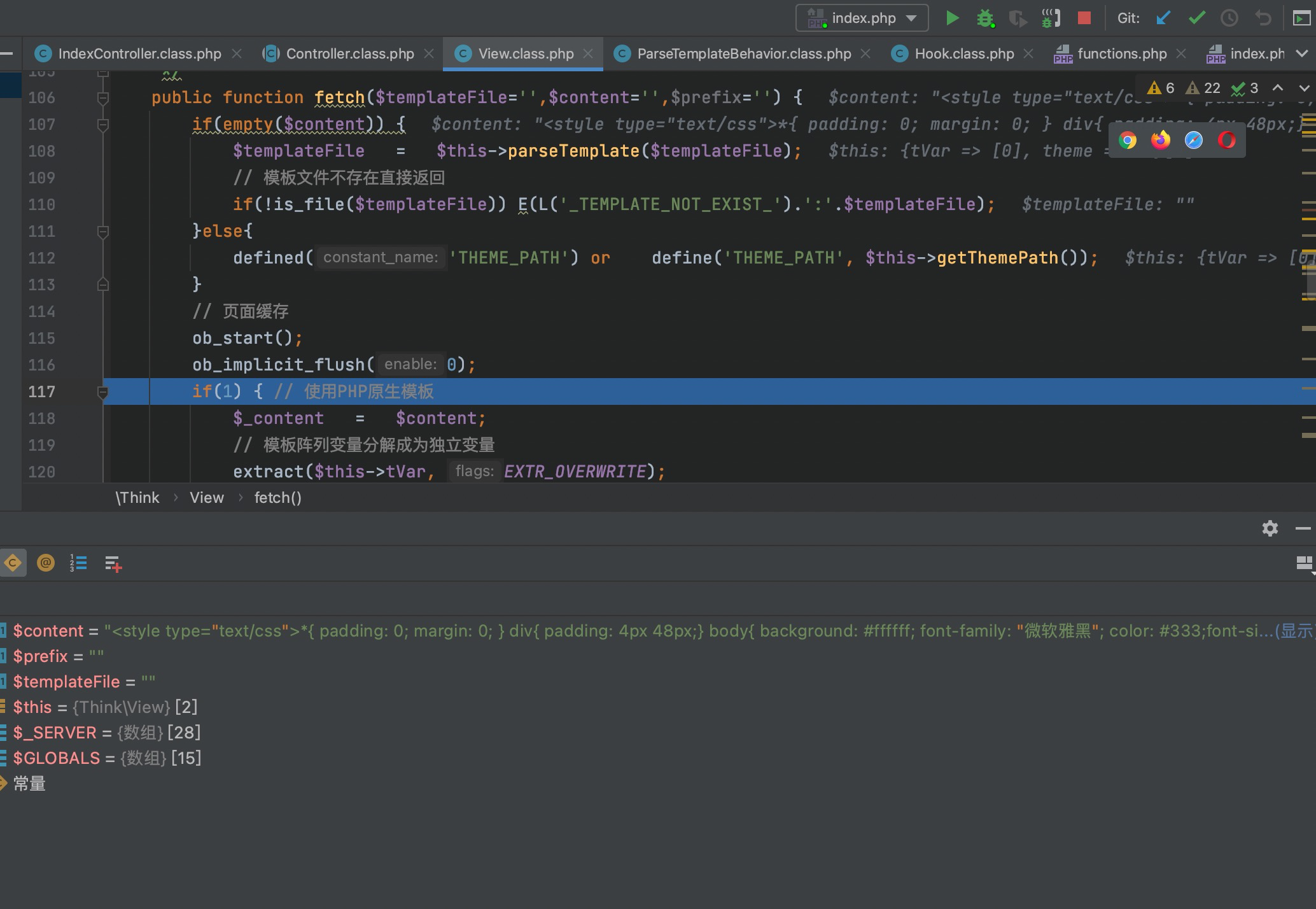
Task: Open debugger layout settings icon
Action: pyautogui.click(x=1305, y=563)
